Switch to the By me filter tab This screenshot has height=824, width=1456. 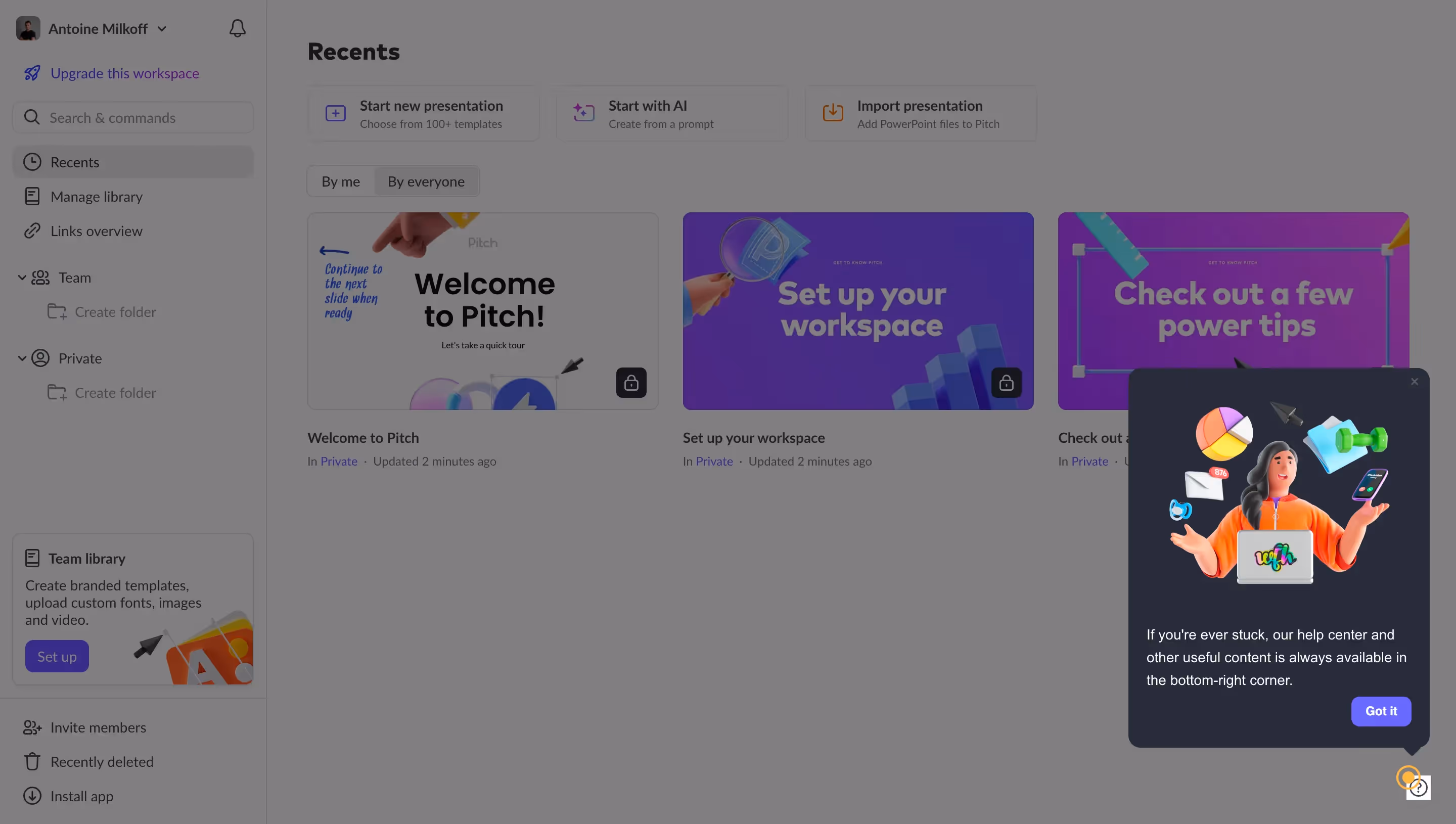point(341,181)
